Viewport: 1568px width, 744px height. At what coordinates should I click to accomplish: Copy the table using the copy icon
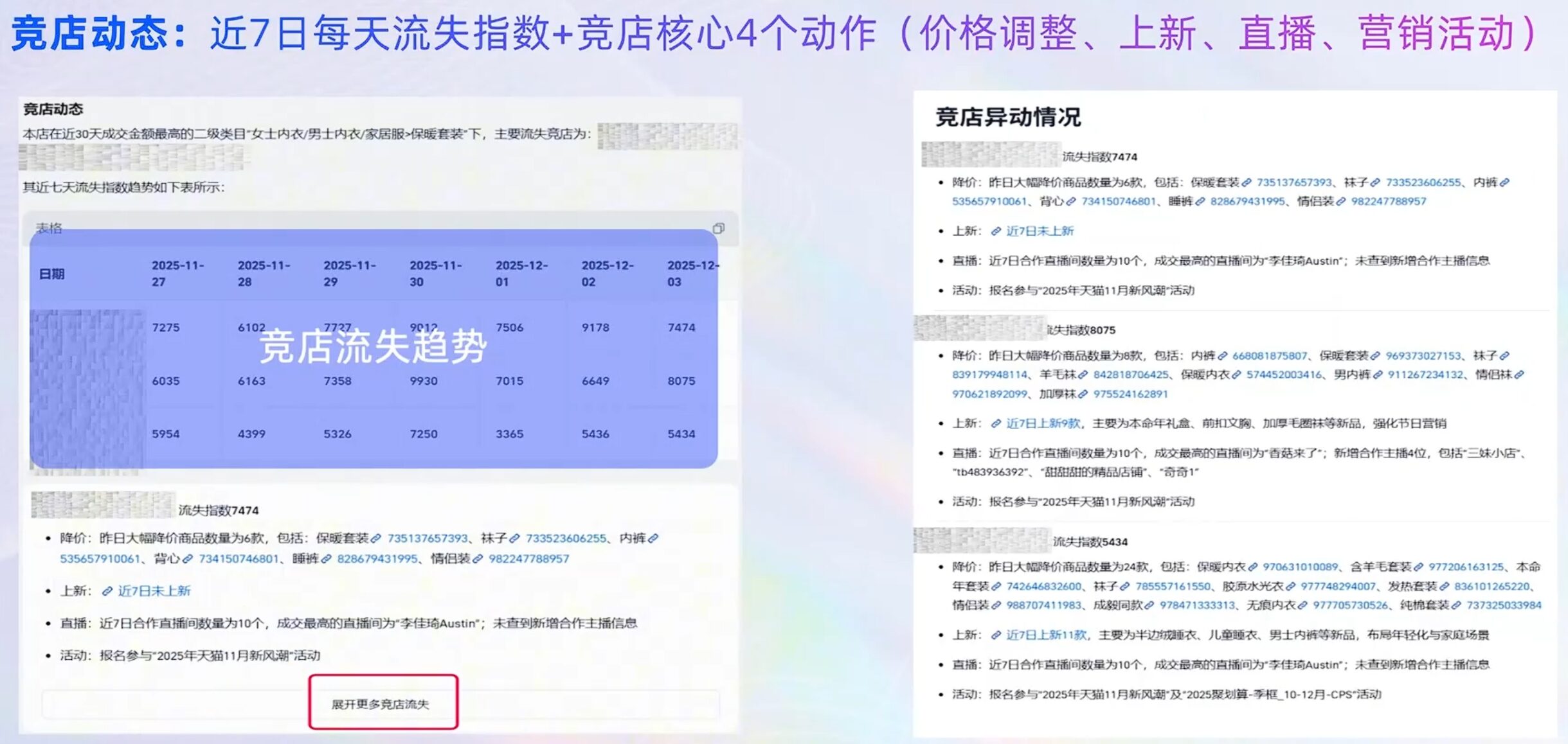[719, 228]
